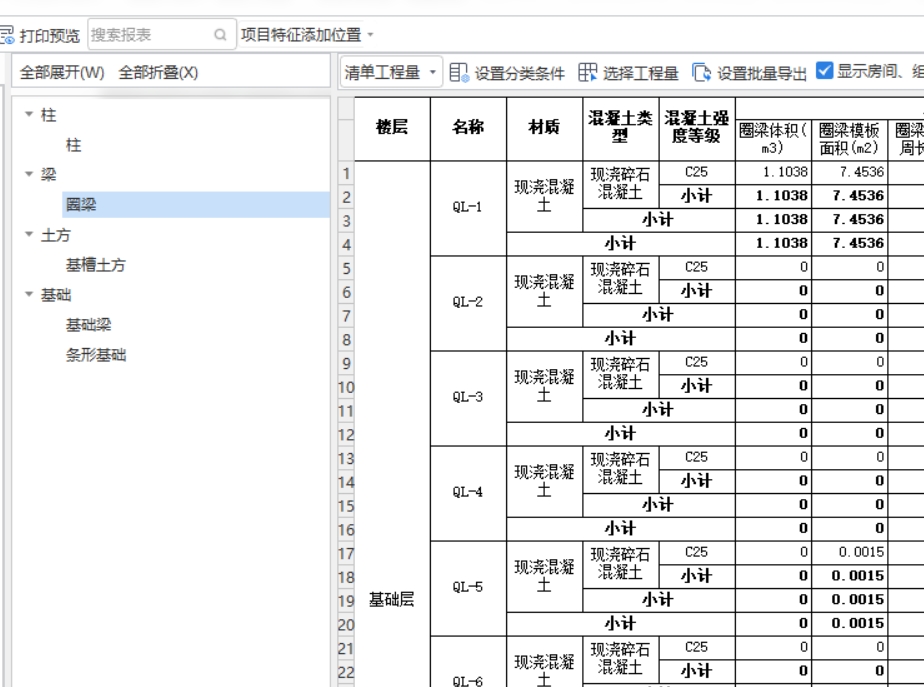This screenshot has width=924, height=687.
Task: Collapse the 基础 tree category
Action: pyautogui.click(x=29, y=294)
